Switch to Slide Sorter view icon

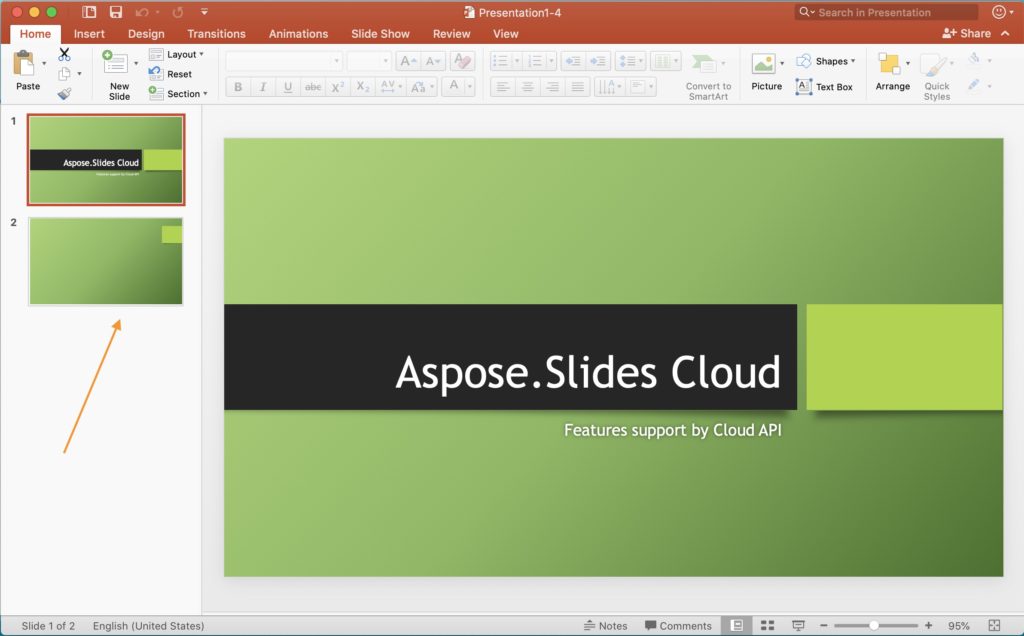click(x=767, y=626)
